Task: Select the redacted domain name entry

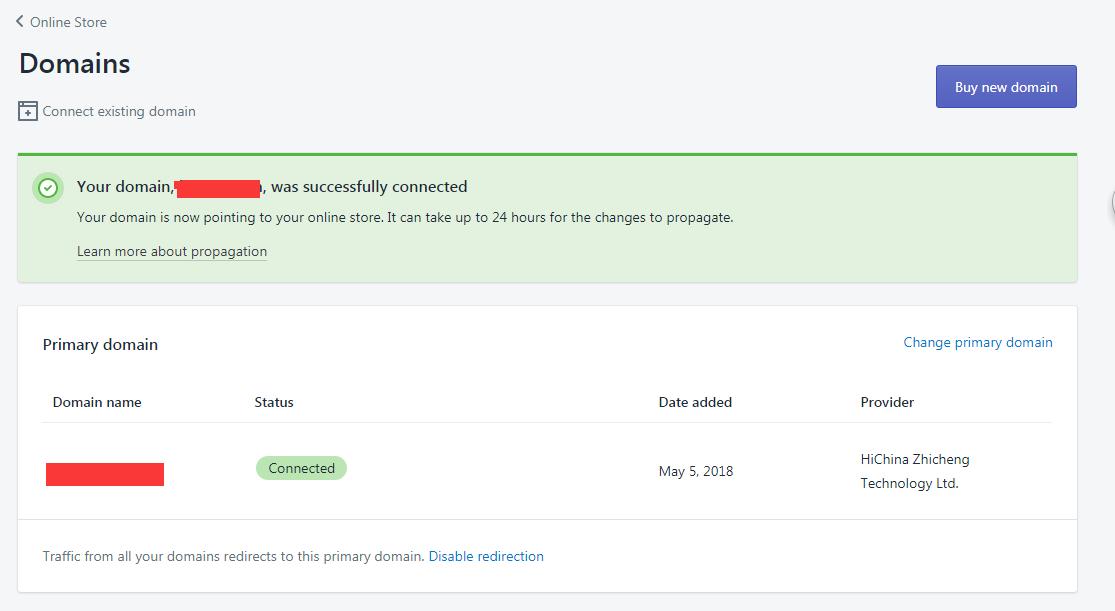Action: pos(105,472)
